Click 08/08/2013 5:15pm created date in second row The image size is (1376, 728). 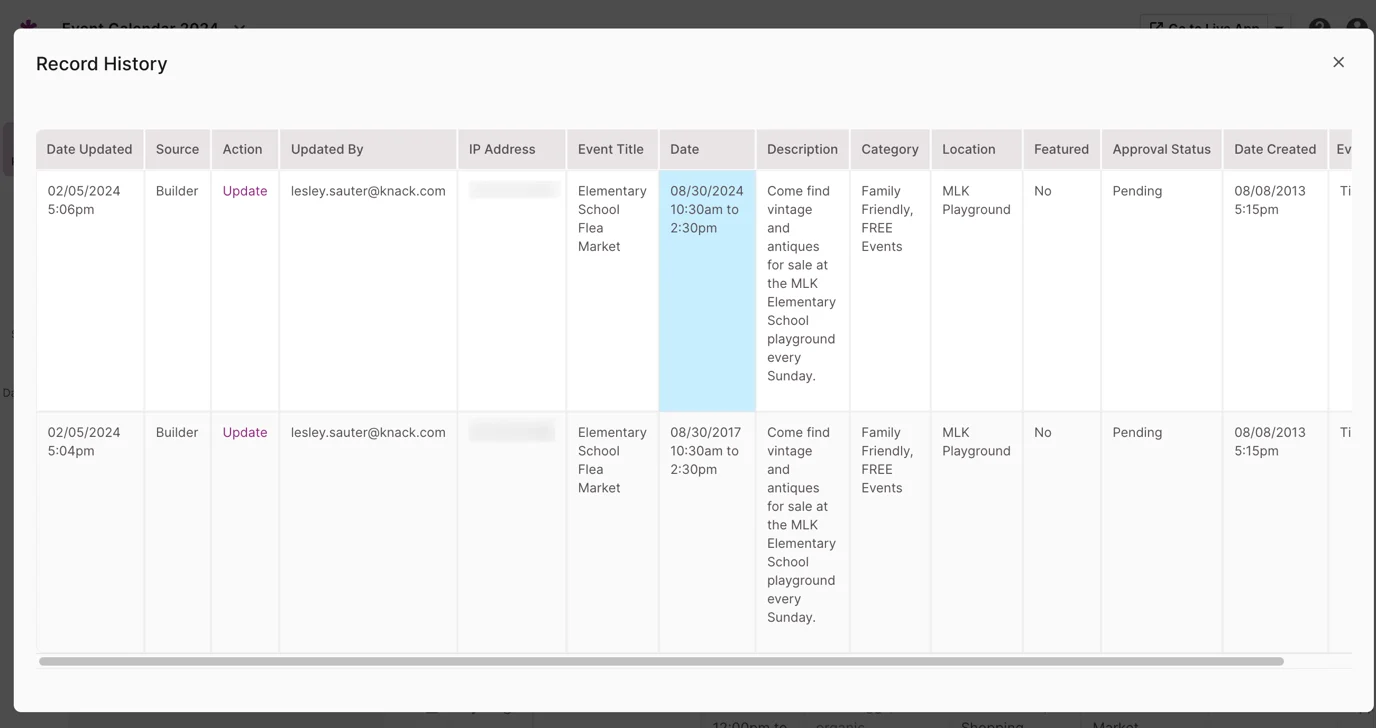pyautogui.click(x=1270, y=442)
